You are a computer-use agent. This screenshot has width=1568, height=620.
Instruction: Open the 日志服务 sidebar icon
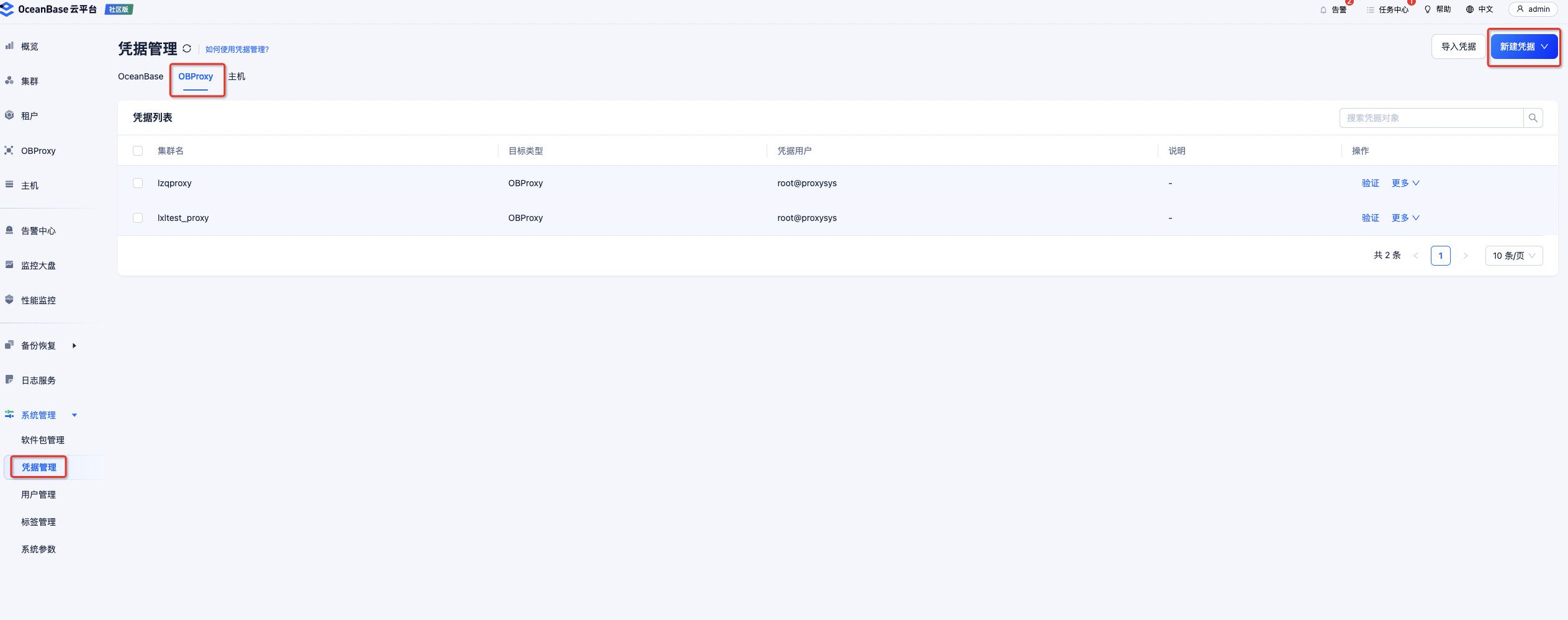coord(9,380)
